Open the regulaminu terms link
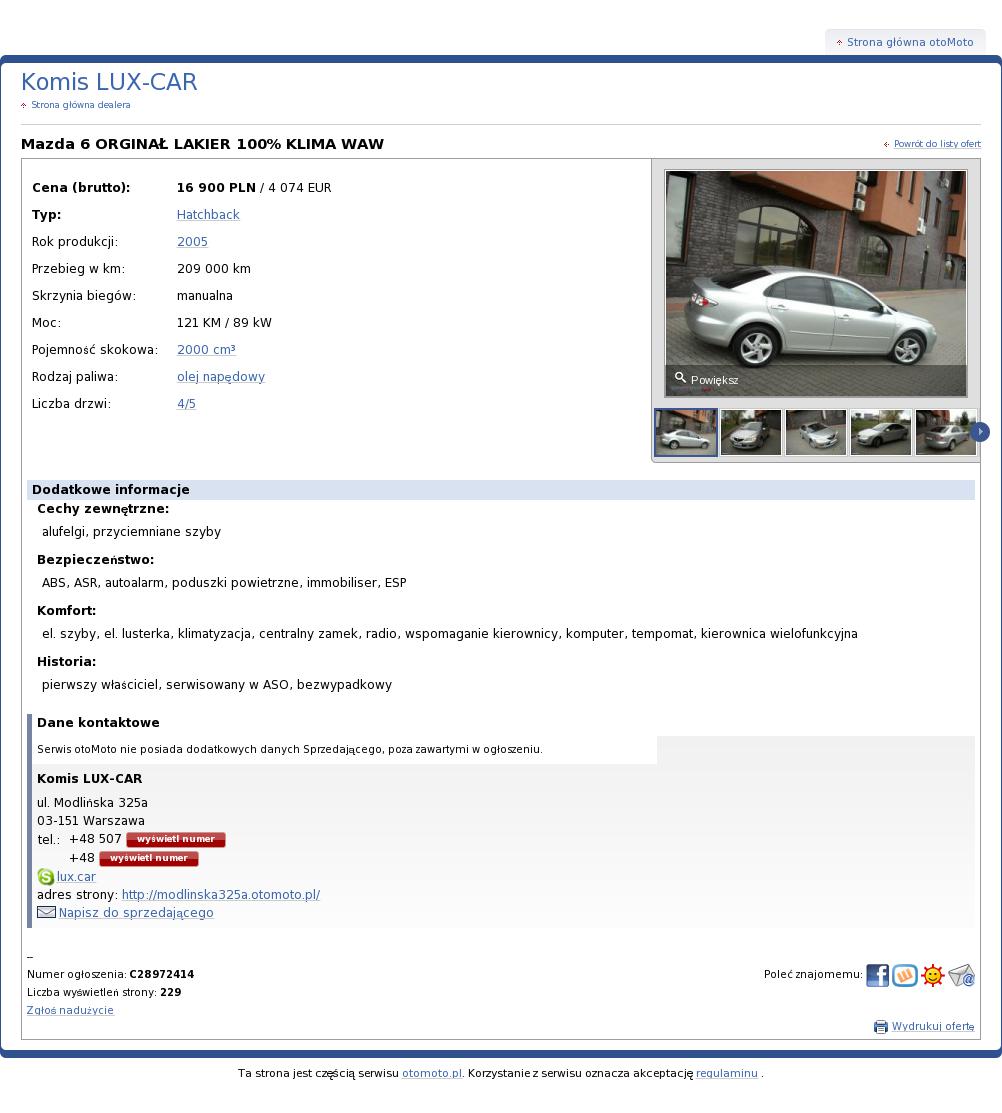The image size is (1002, 1113). (727, 1073)
